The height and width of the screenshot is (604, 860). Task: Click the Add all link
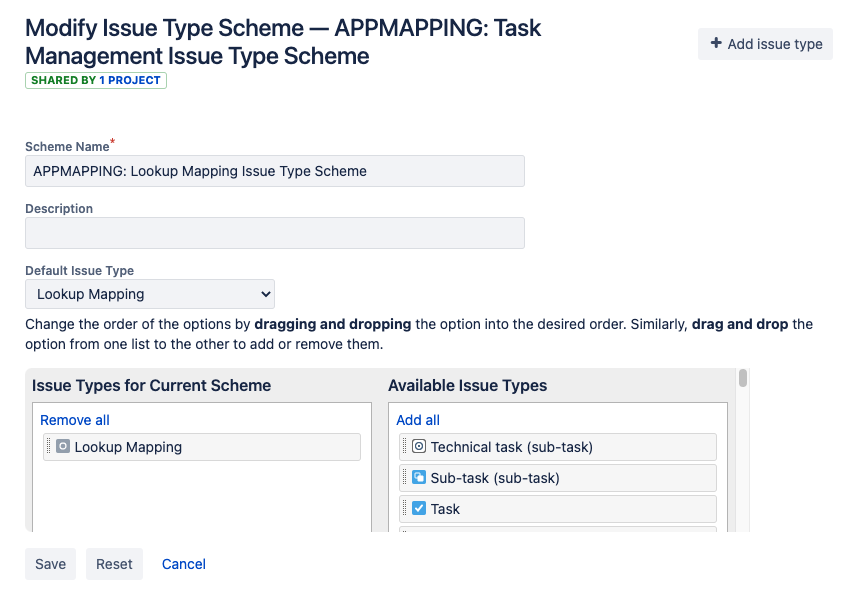tap(417, 419)
